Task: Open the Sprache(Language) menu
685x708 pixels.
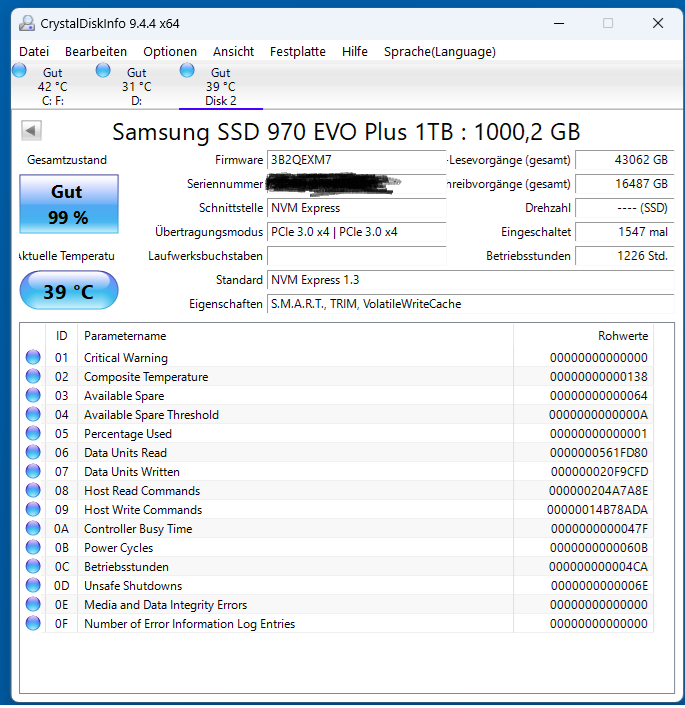Action: click(440, 51)
